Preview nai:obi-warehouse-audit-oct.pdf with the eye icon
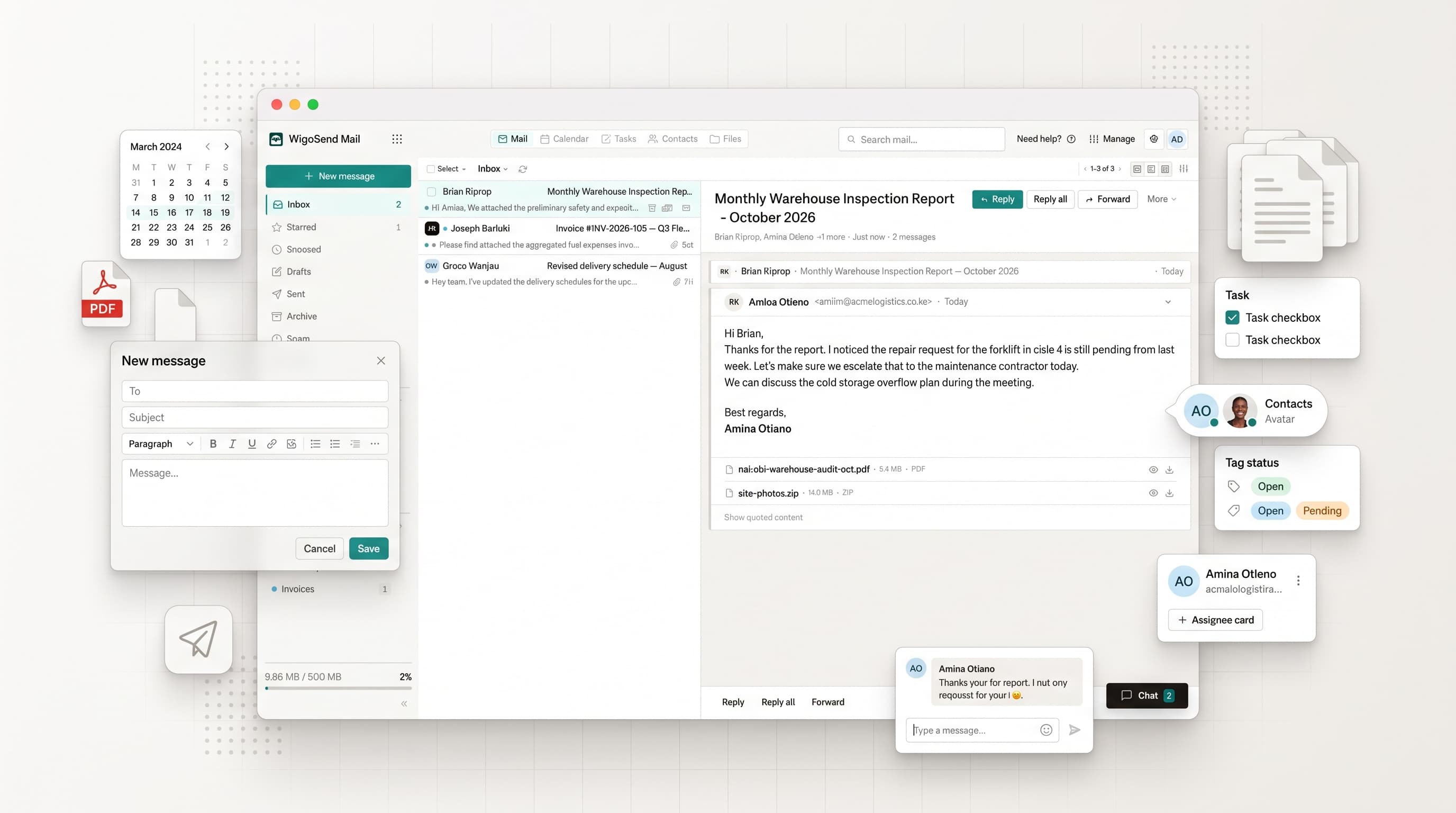The height and width of the screenshot is (813, 1456). [1153, 470]
